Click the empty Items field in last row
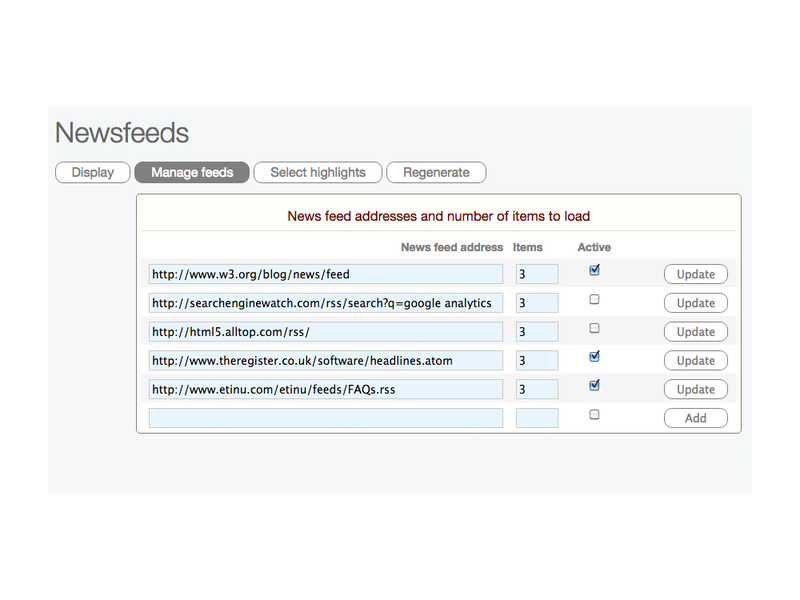Screen dimensions: 800x600 tap(536, 418)
